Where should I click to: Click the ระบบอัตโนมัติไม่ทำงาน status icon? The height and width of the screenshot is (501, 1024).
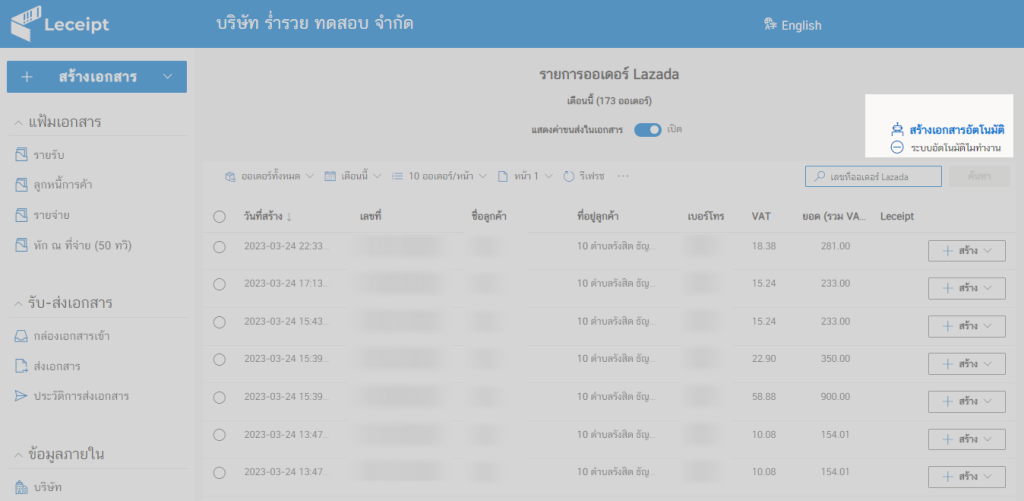pyautogui.click(x=897, y=148)
